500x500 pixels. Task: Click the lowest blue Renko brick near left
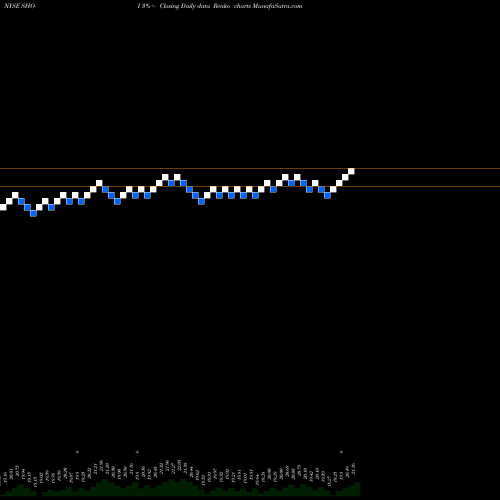click(x=33, y=213)
